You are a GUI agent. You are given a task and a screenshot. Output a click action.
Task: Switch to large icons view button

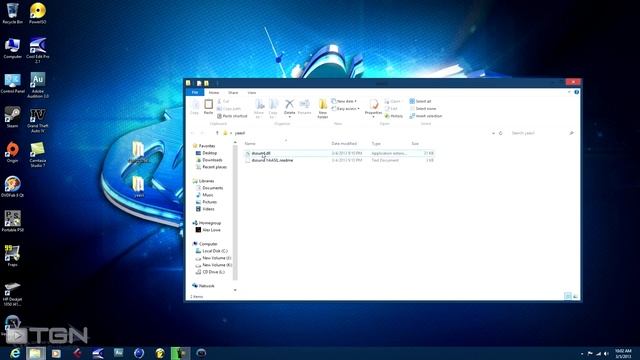point(576,296)
